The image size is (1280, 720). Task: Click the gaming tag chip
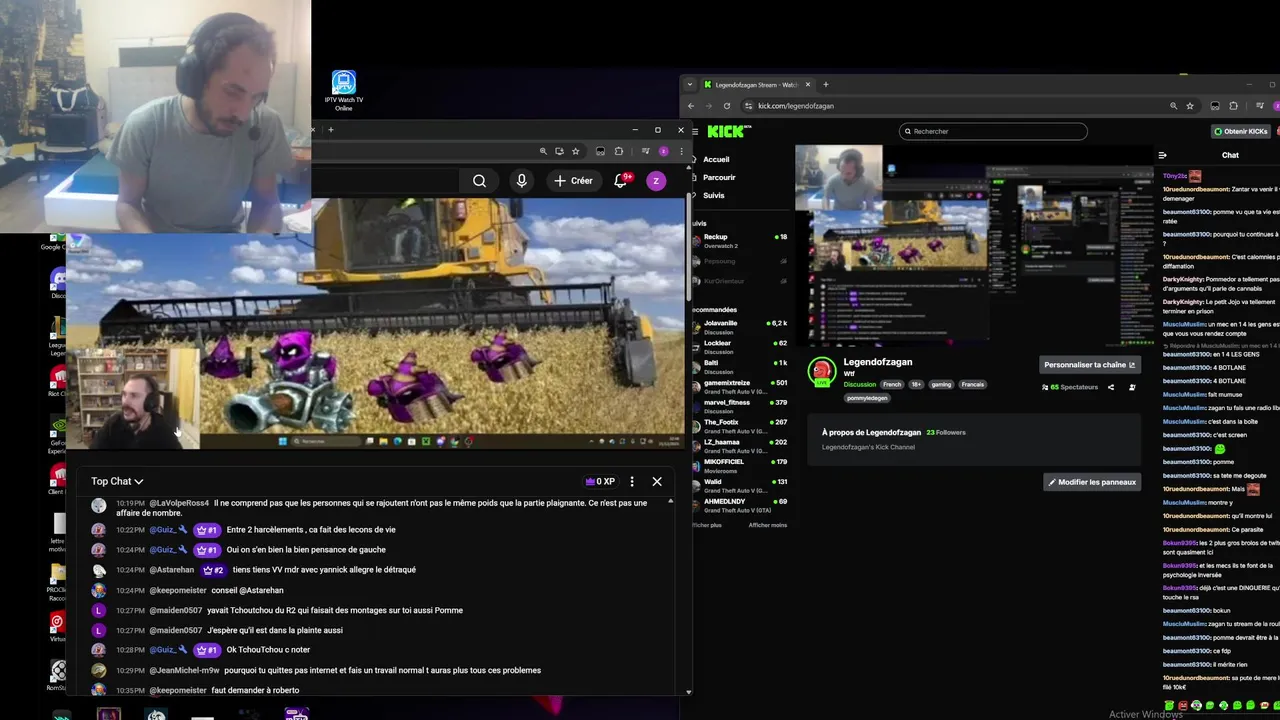(x=941, y=385)
